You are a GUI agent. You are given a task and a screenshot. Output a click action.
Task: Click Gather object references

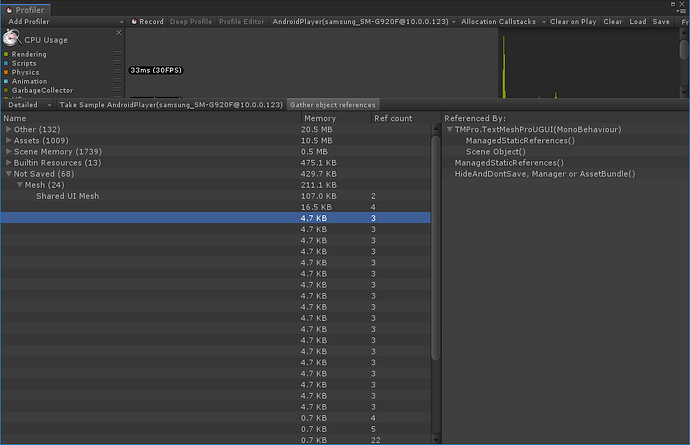(x=333, y=105)
